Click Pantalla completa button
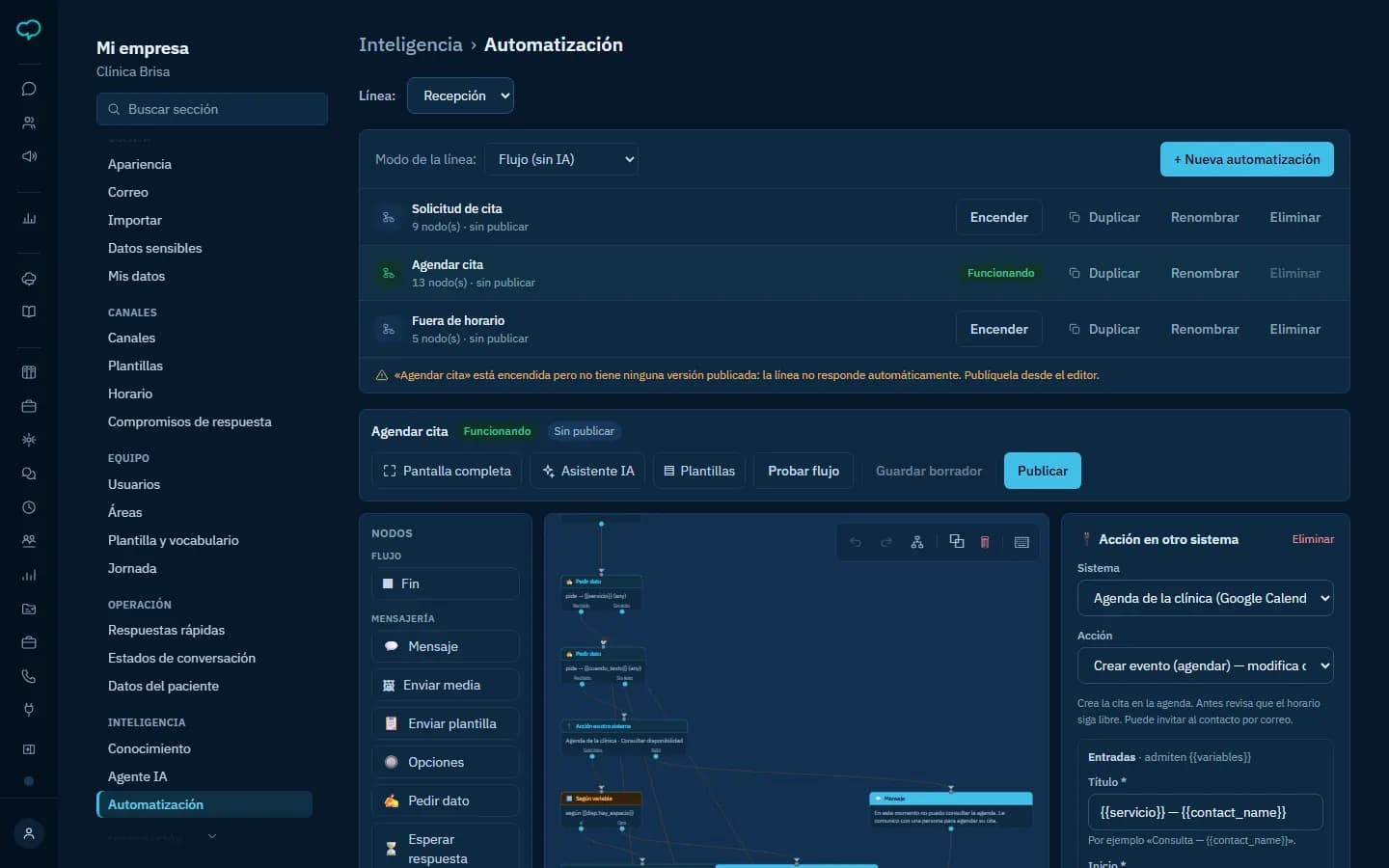Image resolution: width=1389 pixels, height=868 pixels. coord(447,471)
